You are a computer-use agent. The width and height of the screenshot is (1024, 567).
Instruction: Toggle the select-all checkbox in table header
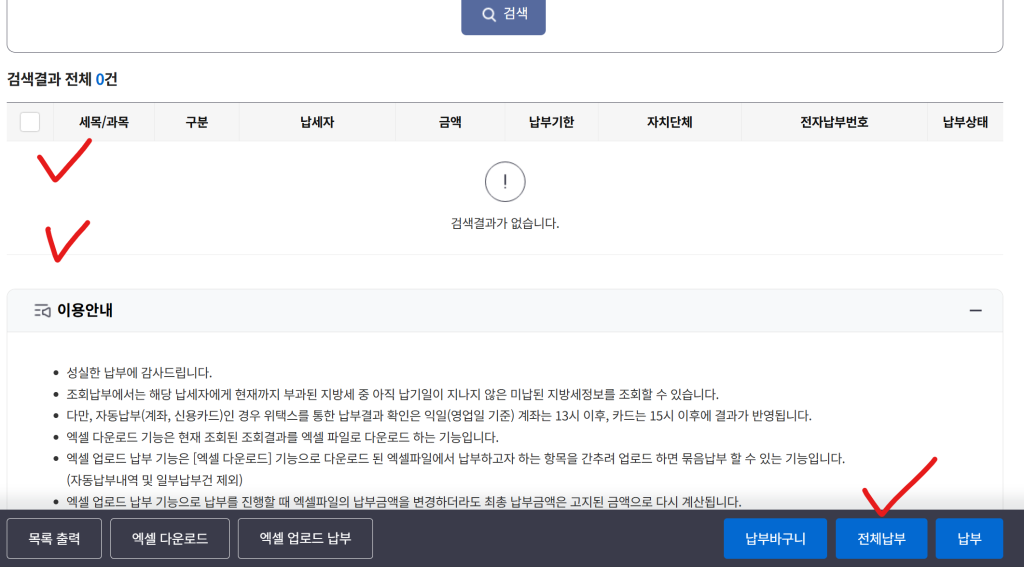(30, 122)
